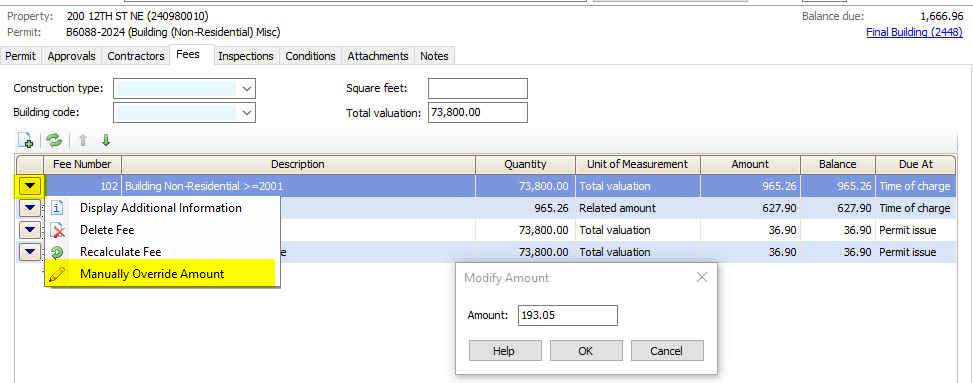Click the Amount column header
This screenshot has height=383, width=973.
coord(750,164)
